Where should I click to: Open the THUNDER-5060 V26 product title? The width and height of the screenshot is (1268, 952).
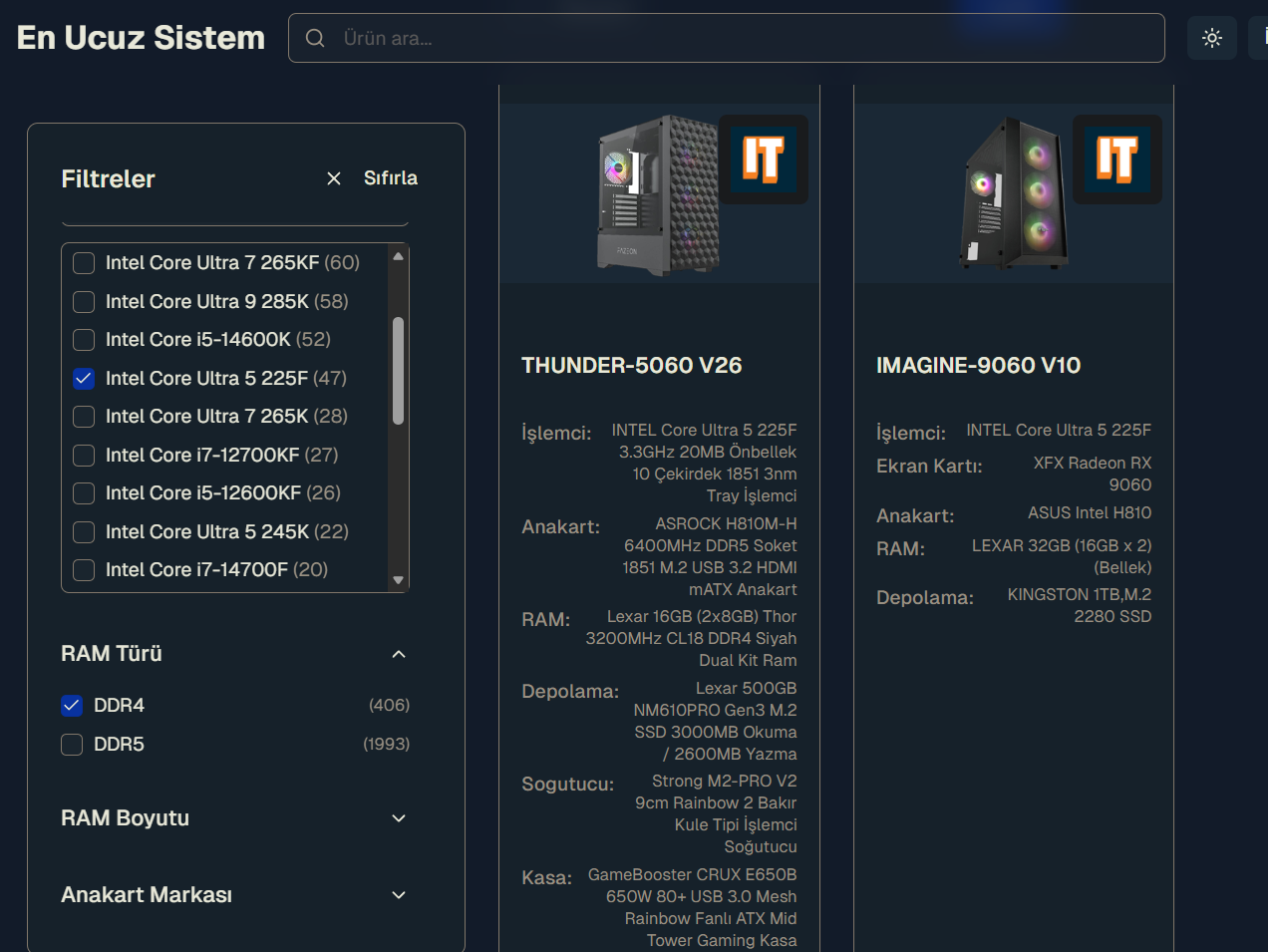click(x=632, y=366)
